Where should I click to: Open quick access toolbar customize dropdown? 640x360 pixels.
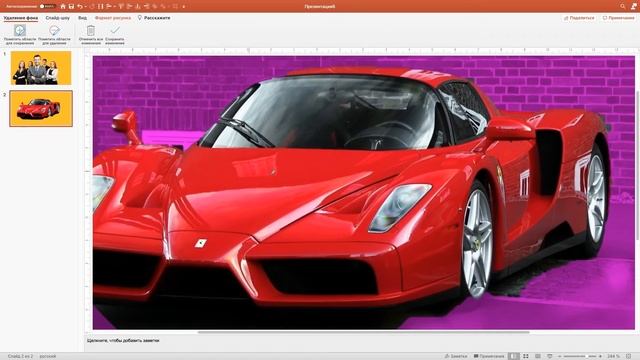click(184, 7)
